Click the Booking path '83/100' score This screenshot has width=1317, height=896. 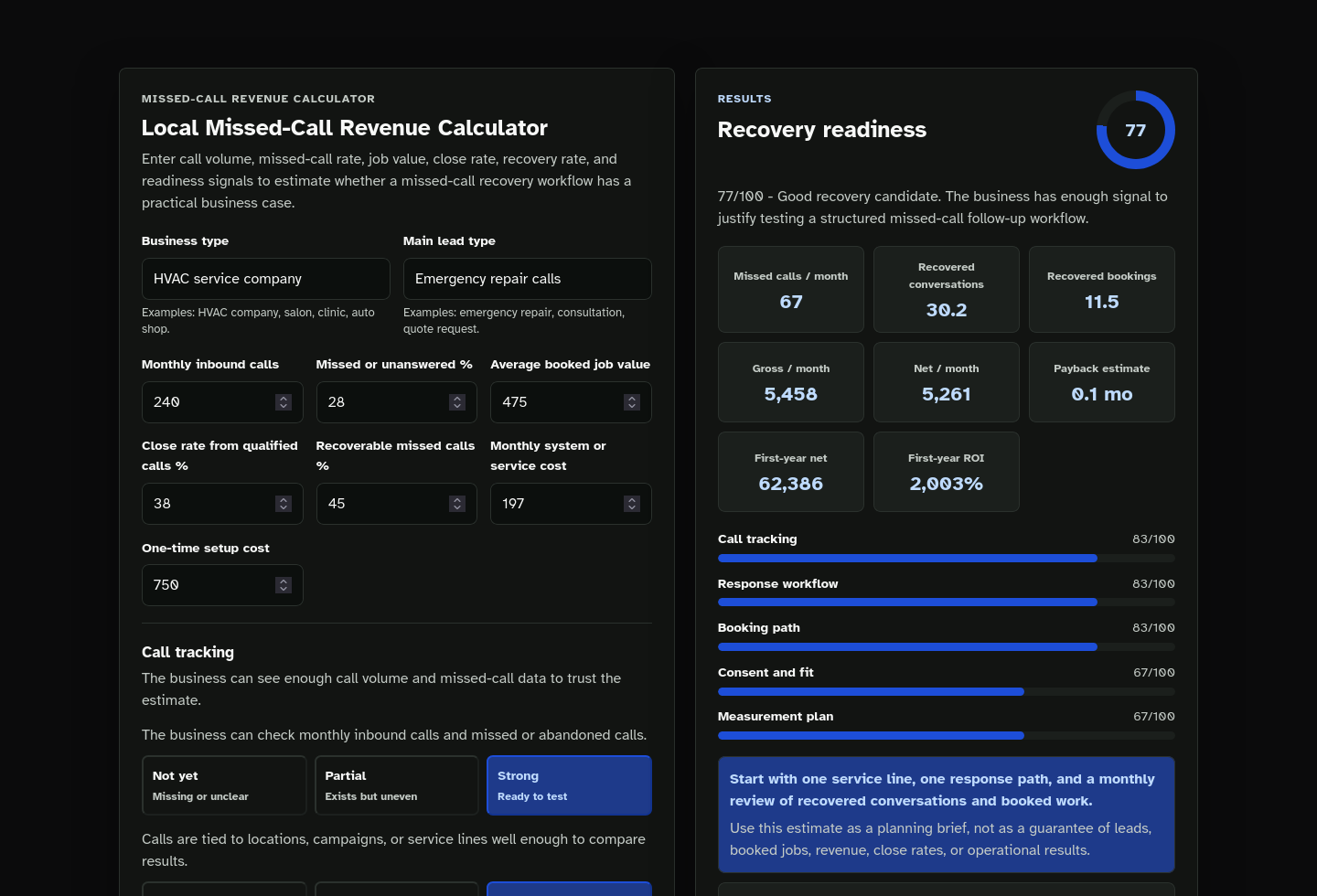tap(1154, 628)
